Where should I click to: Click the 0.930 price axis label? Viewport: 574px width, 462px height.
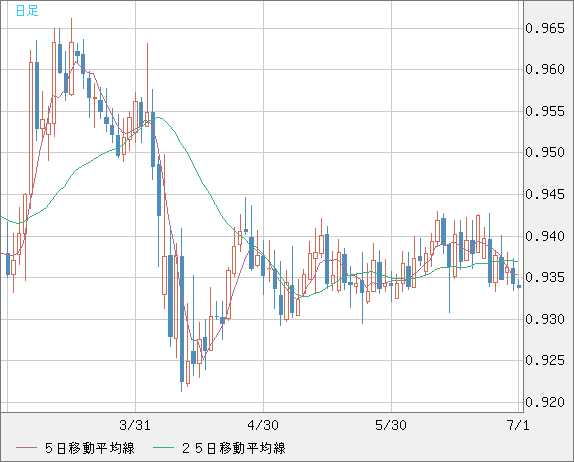click(545, 319)
